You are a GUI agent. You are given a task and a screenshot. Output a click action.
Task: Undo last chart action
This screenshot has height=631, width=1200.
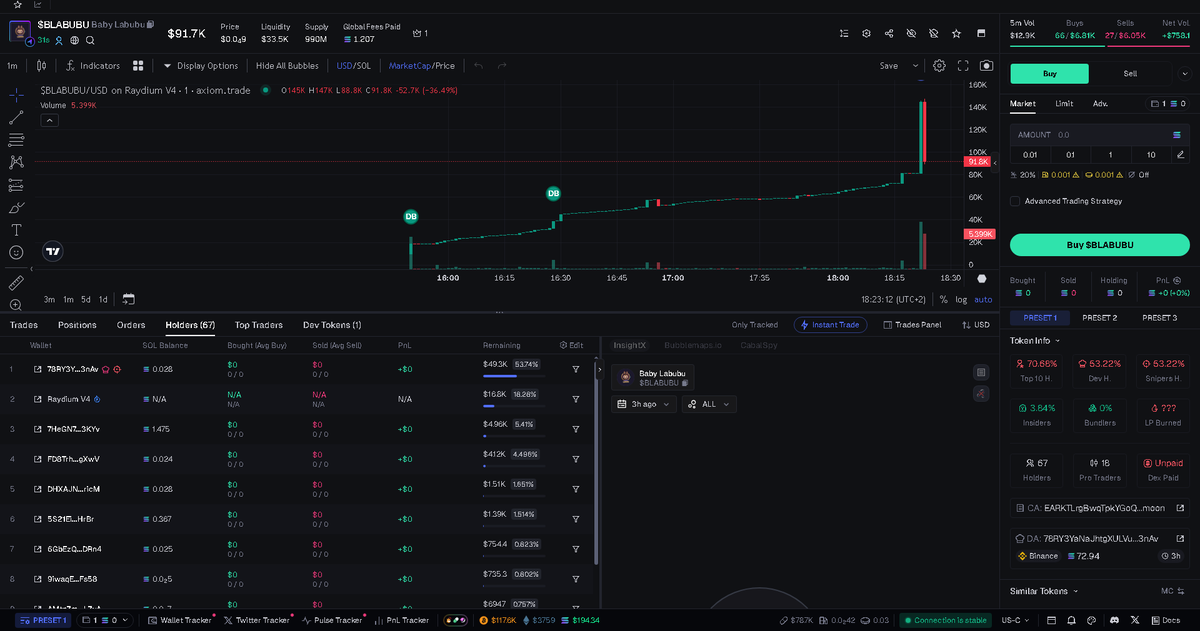point(478,66)
